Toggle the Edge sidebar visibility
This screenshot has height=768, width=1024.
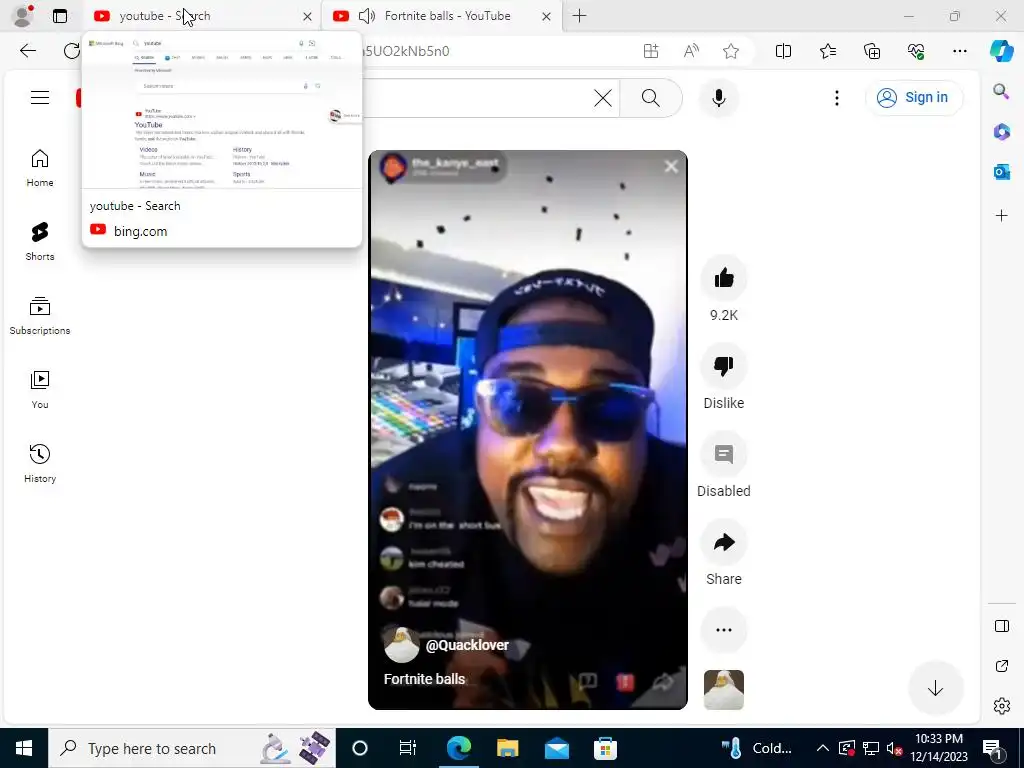(x=1001, y=626)
